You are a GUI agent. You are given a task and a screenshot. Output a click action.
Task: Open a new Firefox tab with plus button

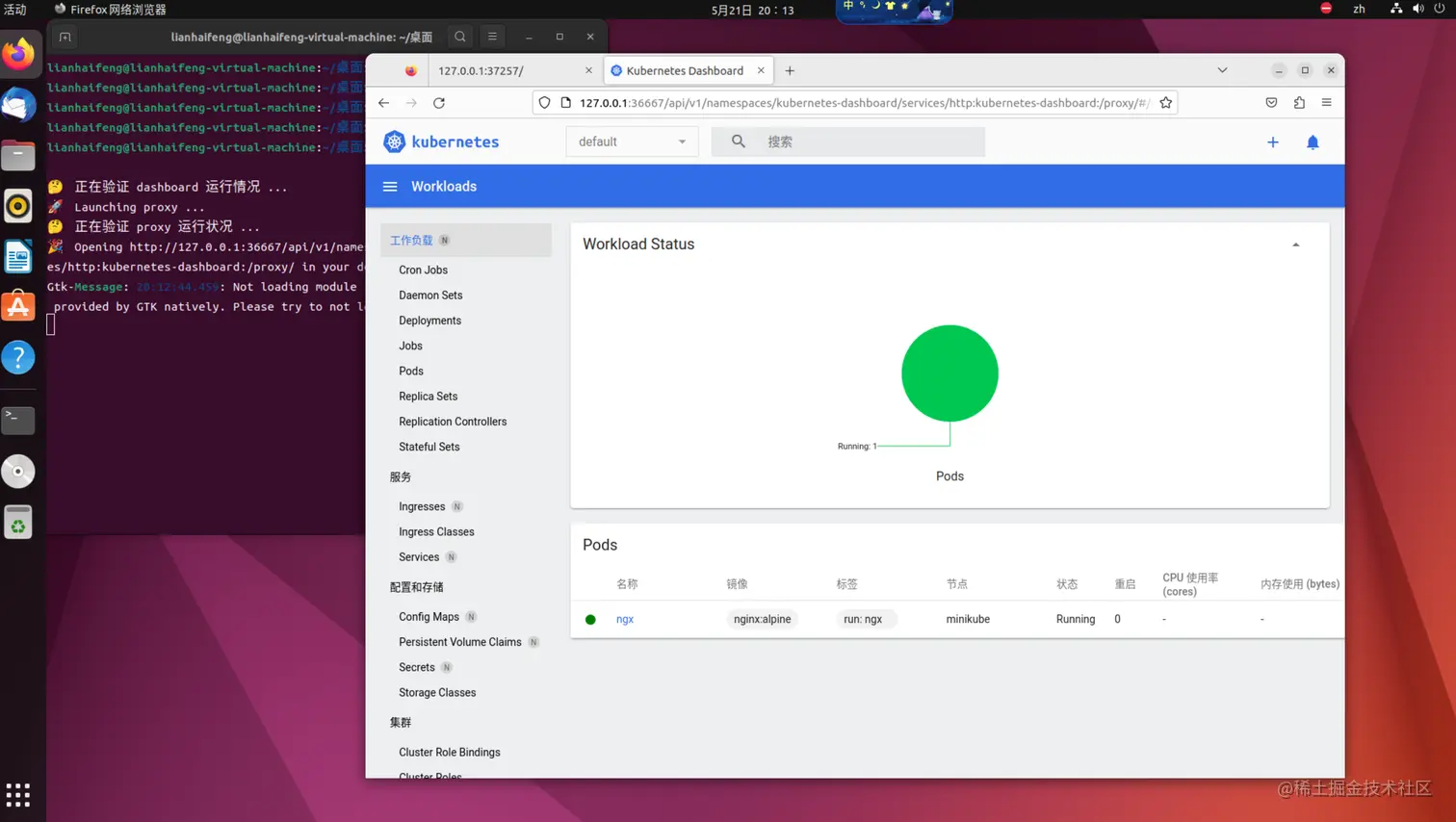tap(790, 70)
